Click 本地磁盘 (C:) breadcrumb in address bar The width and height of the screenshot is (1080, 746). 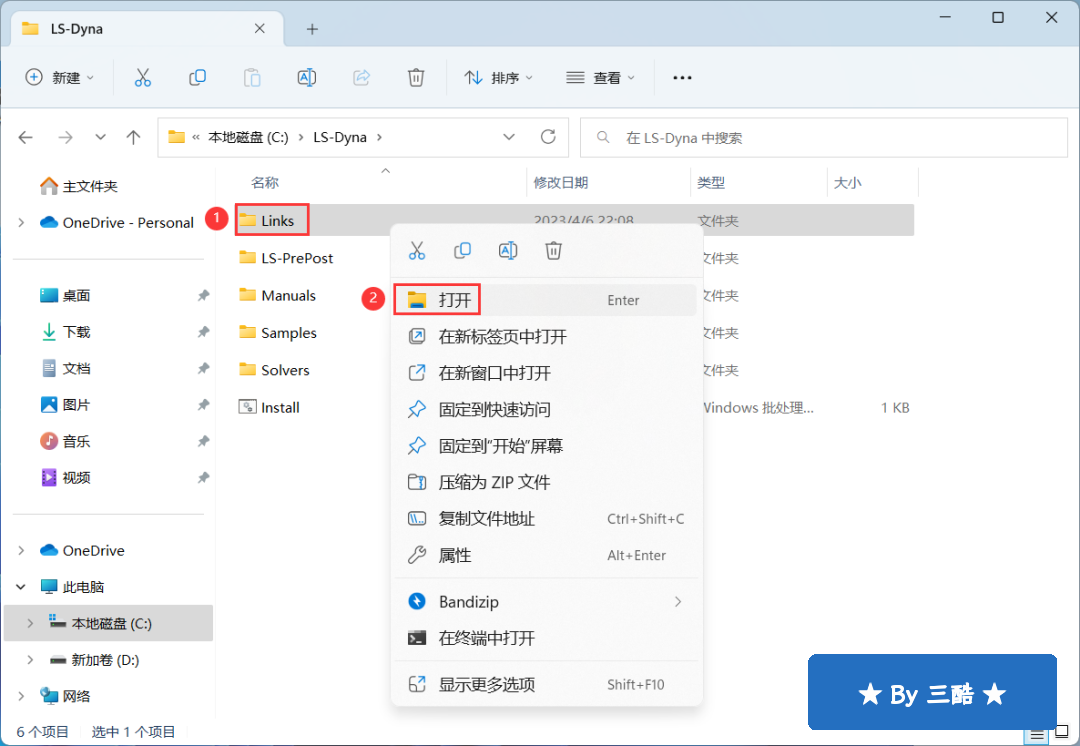pos(248,137)
